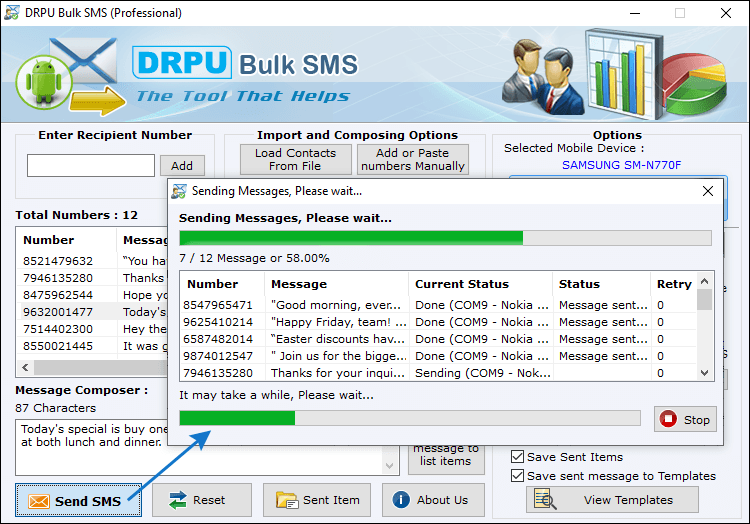Click the status list scroll-down arrow
Image resolution: width=750 pixels, height=524 pixels.
[705, 373]
